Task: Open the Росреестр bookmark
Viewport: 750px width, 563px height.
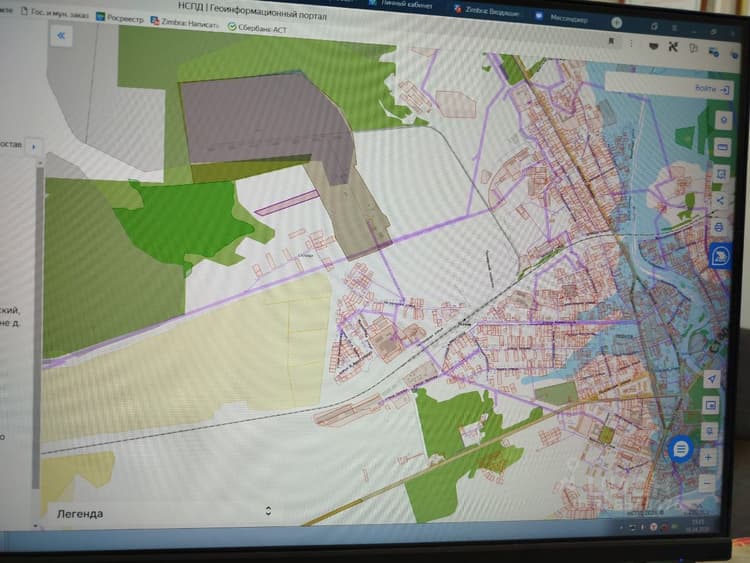Action: [120, 18]
